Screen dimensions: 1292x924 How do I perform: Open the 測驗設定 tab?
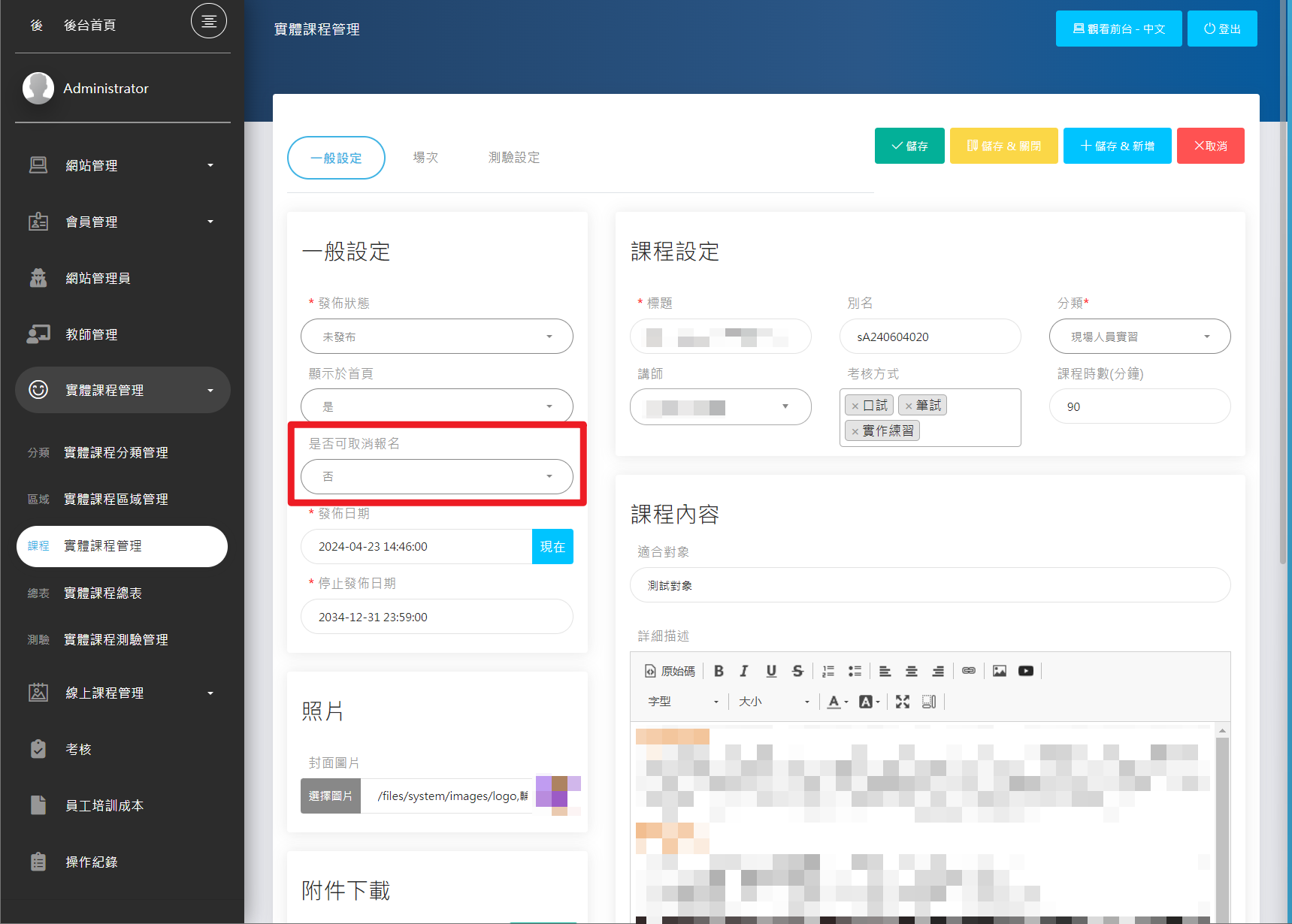(x=514, y=158)
